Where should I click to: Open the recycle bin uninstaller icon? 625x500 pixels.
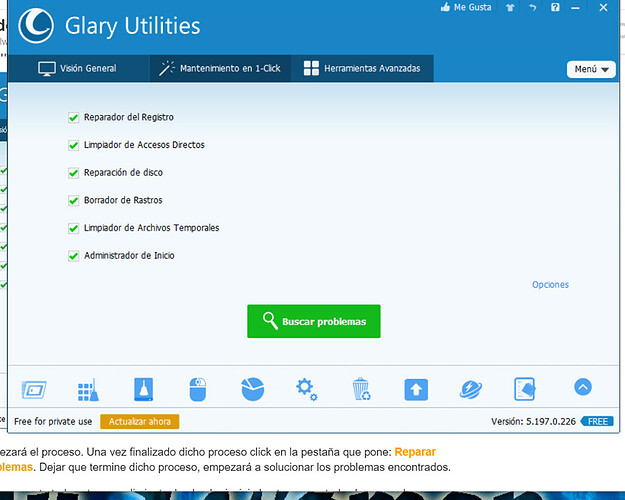coord(362,389)
